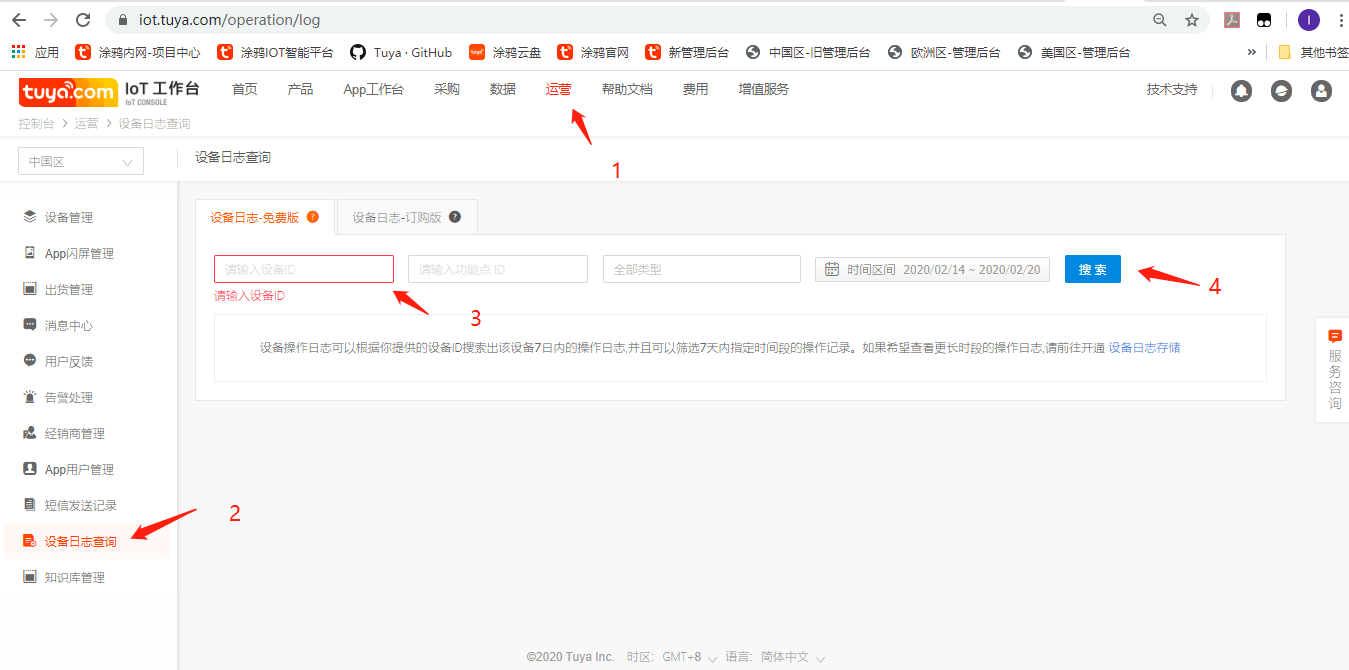Open the Chrome profile avatar
The height and width of the screenshot is (670, 1349).
(1309, 20)
